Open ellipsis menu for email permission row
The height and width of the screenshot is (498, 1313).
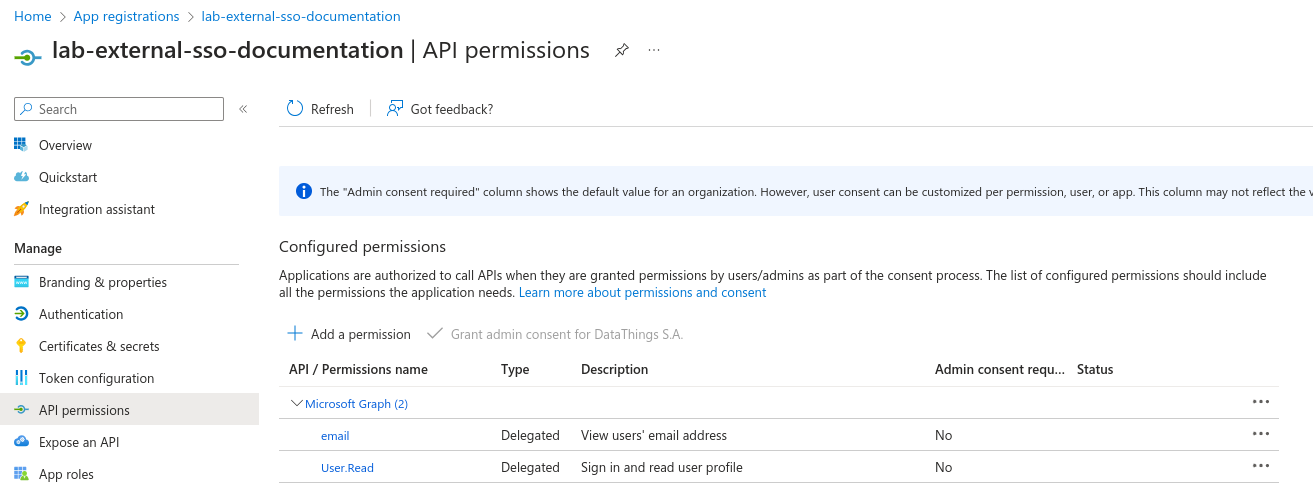1261,434
